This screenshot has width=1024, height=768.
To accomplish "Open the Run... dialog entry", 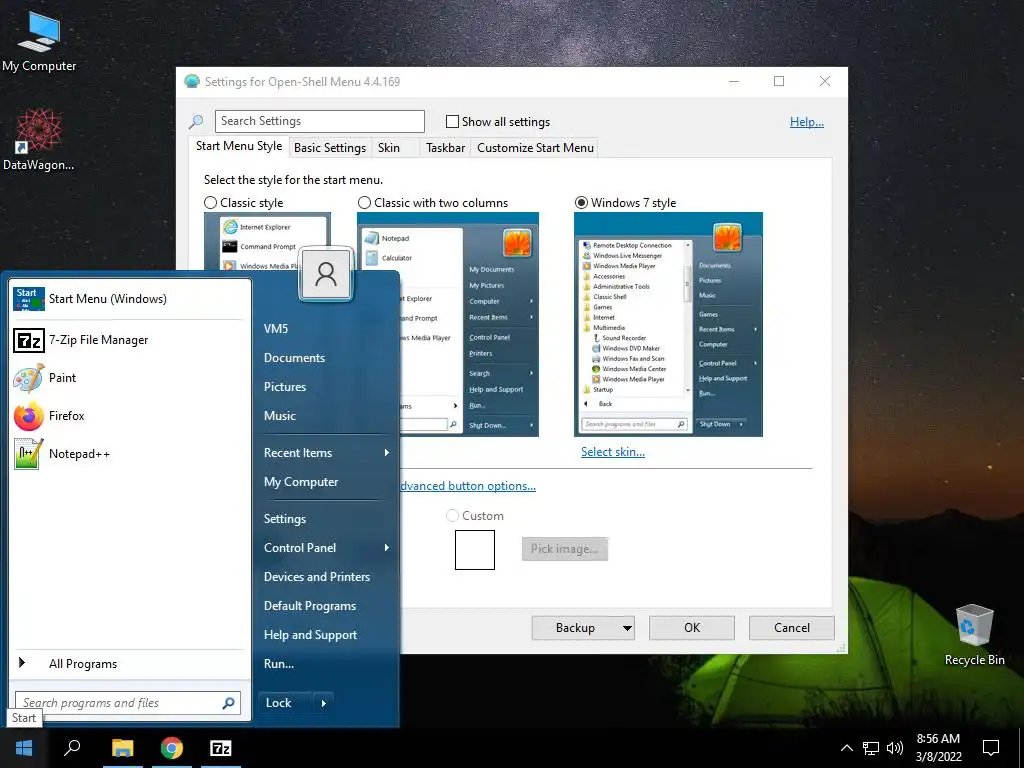I will pyautogui.click(x=279, y=664).
